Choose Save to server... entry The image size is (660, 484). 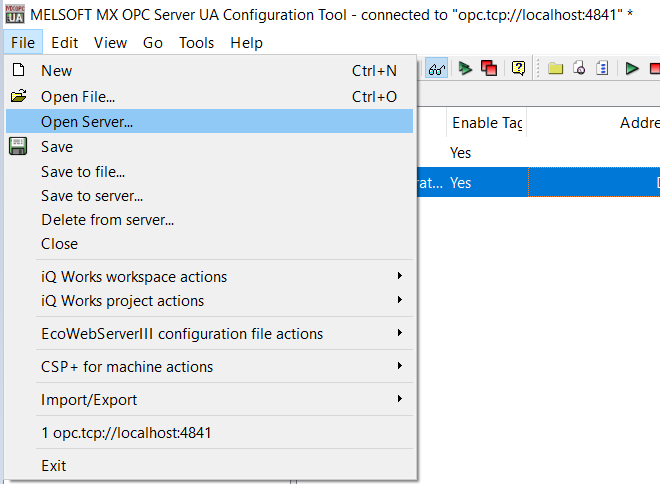(210, 196)
